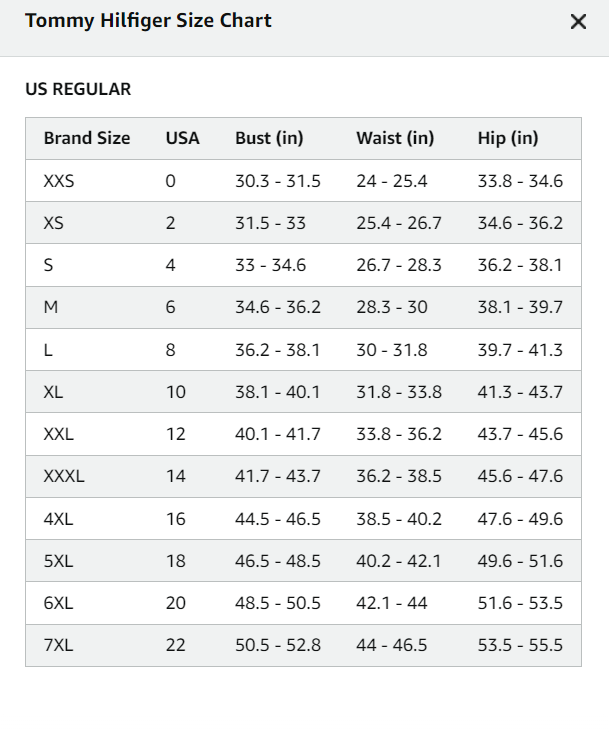
Task: Select the XS brand size cell
Action: point(54,223)
